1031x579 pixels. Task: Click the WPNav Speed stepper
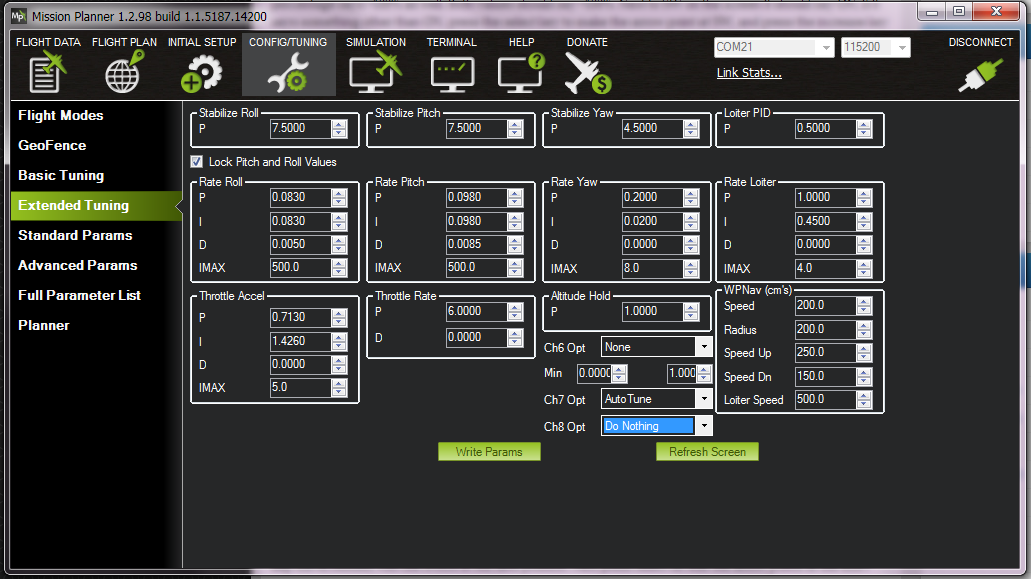864,306
